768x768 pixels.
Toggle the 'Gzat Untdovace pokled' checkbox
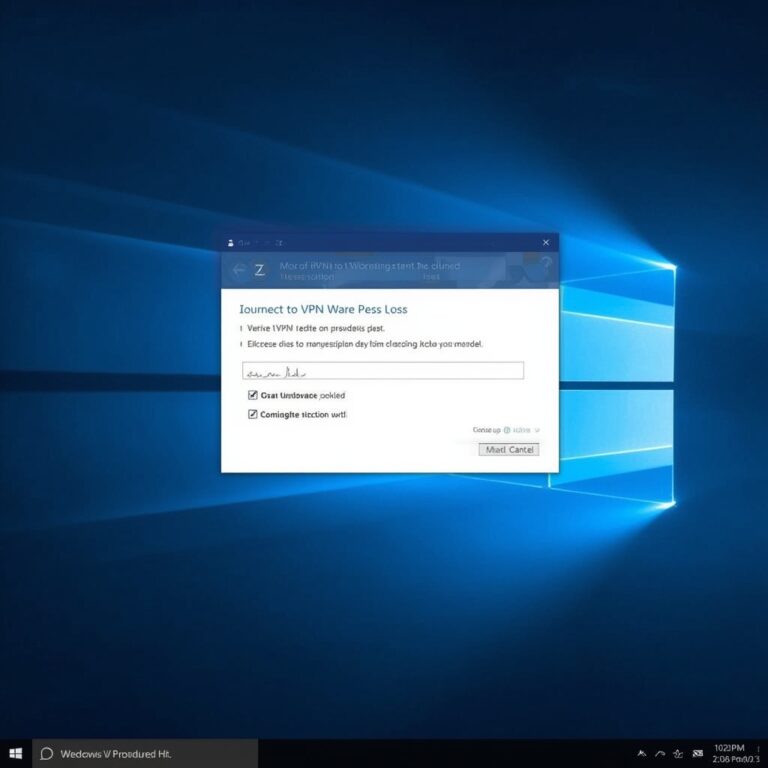tap(253, 395)
